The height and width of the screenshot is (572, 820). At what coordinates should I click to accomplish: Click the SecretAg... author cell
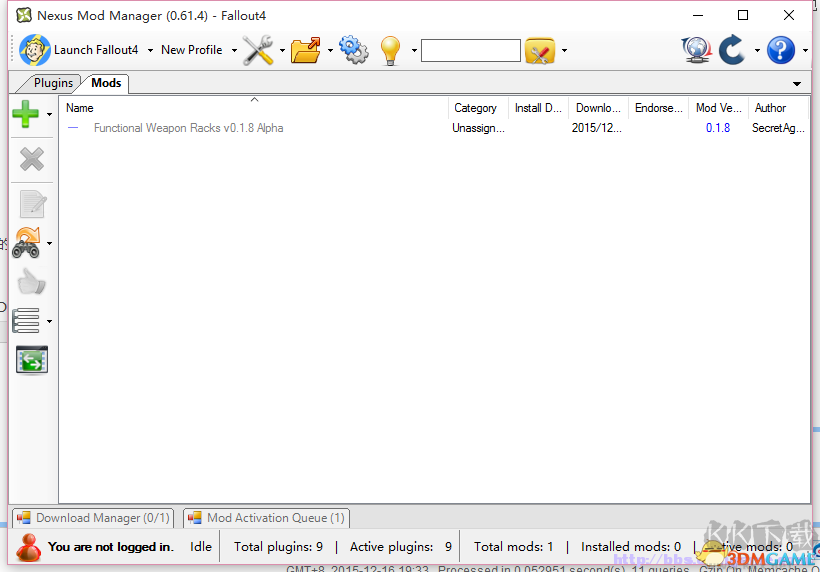[x=778, y=128]
